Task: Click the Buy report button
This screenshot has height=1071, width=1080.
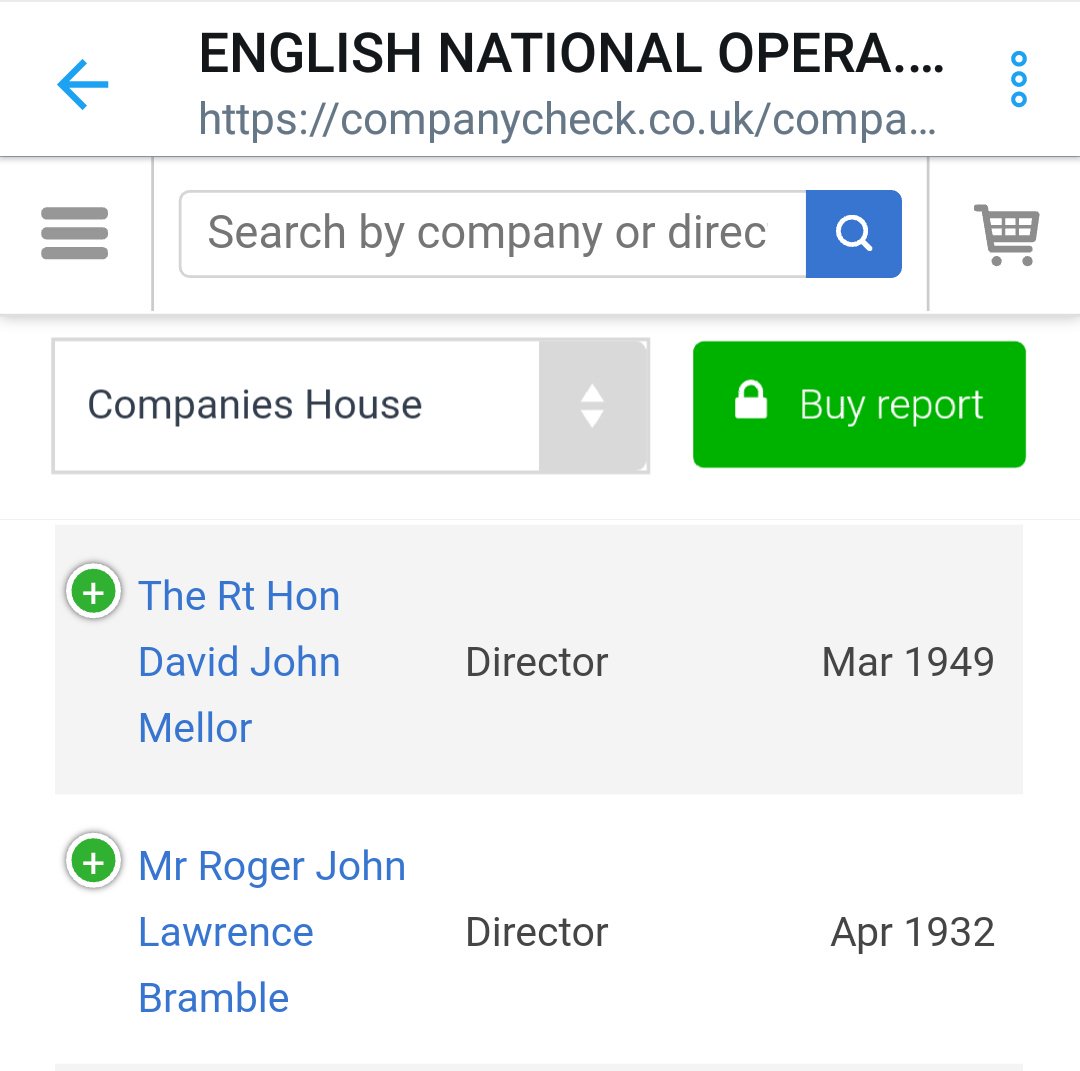Action: pos(859,405)
